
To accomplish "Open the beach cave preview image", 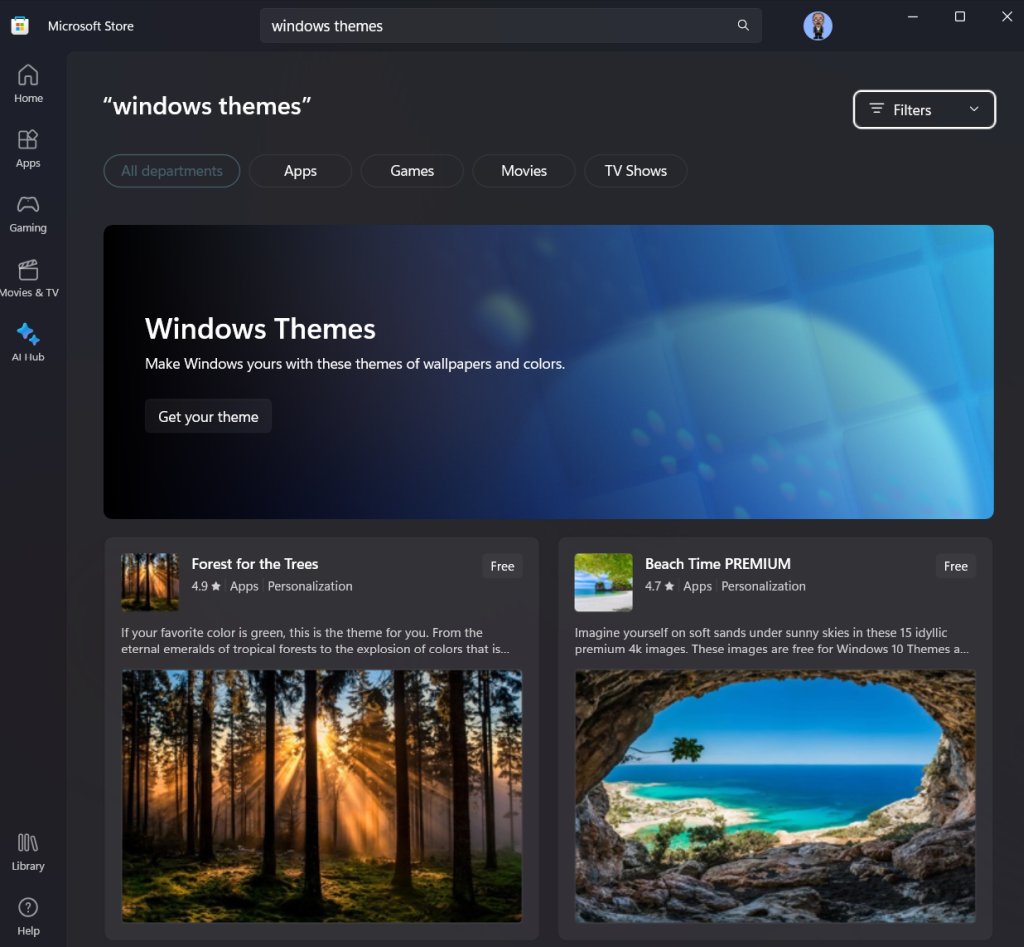I will [x=775, y=796].
